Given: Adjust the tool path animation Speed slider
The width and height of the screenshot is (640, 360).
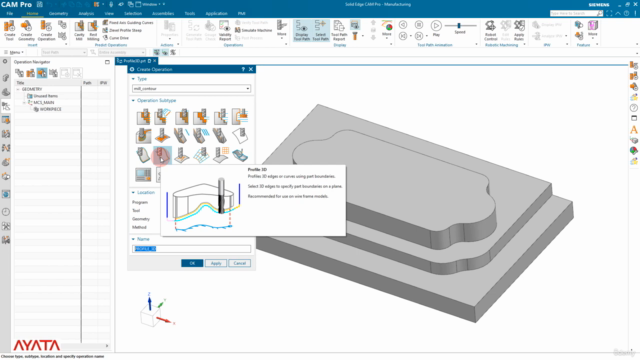Looking at the screenshot, I should (459, 26).
